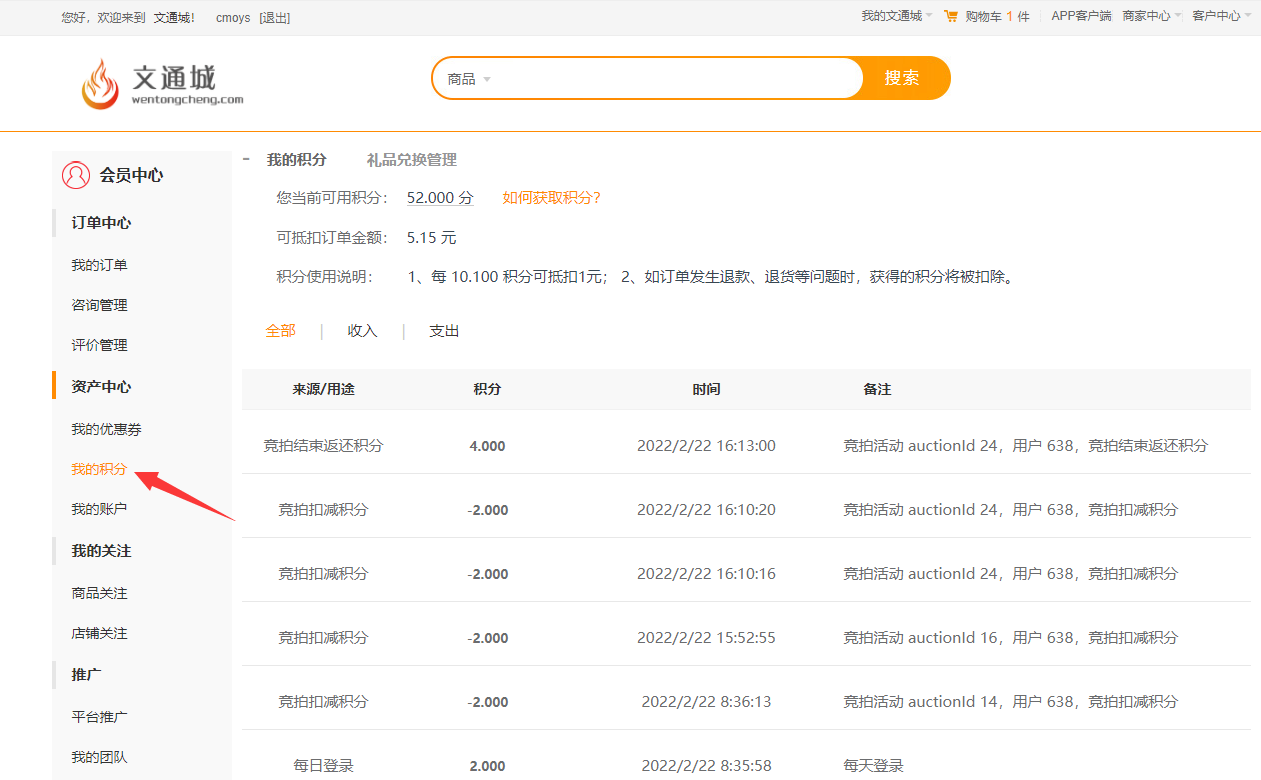The height and width of the screenshot is (780, 1261).
Task: Open the APP客户端 link
Action: click(x=1081, y=16)
